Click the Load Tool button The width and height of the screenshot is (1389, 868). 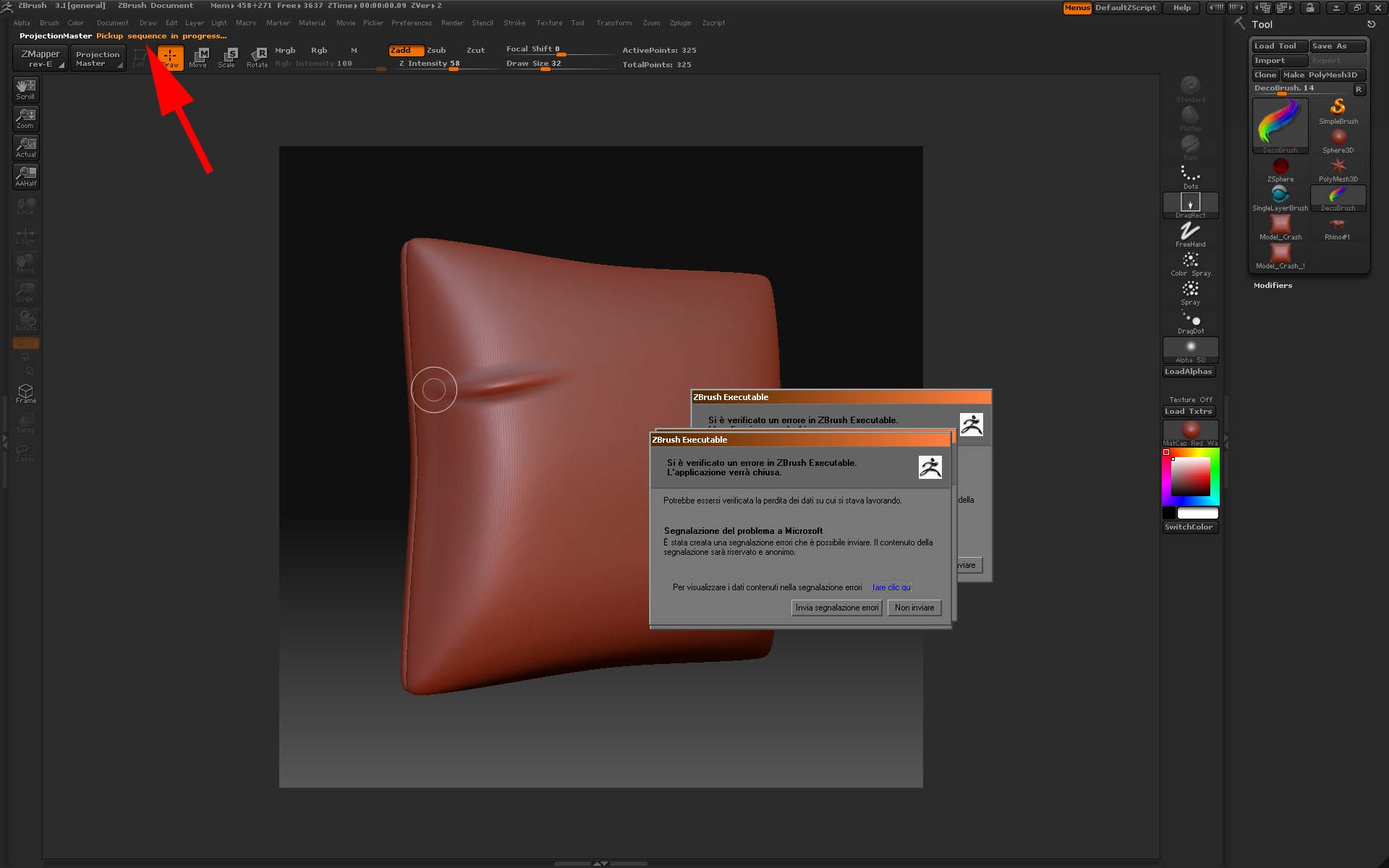[1280, 46]
